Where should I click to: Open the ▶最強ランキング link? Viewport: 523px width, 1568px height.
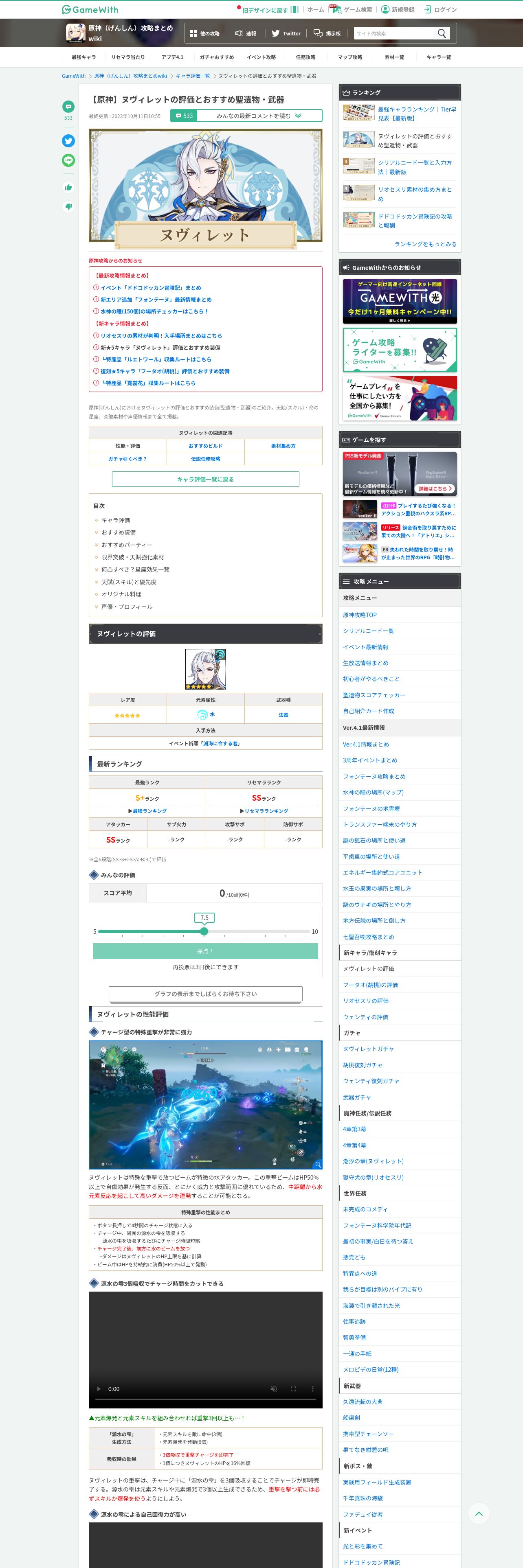(147, 811)
